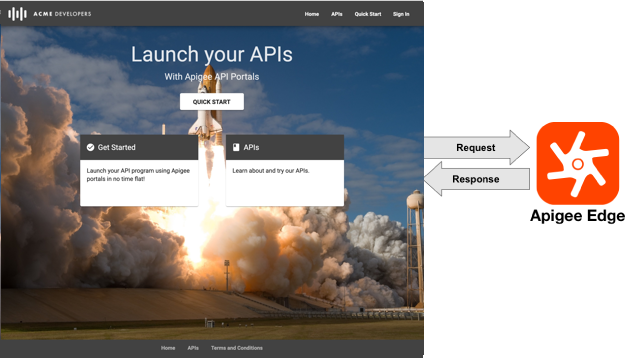The image size is (640, 360).
Task: Click the document icon beside APIs card
Action: coord(236,147)
